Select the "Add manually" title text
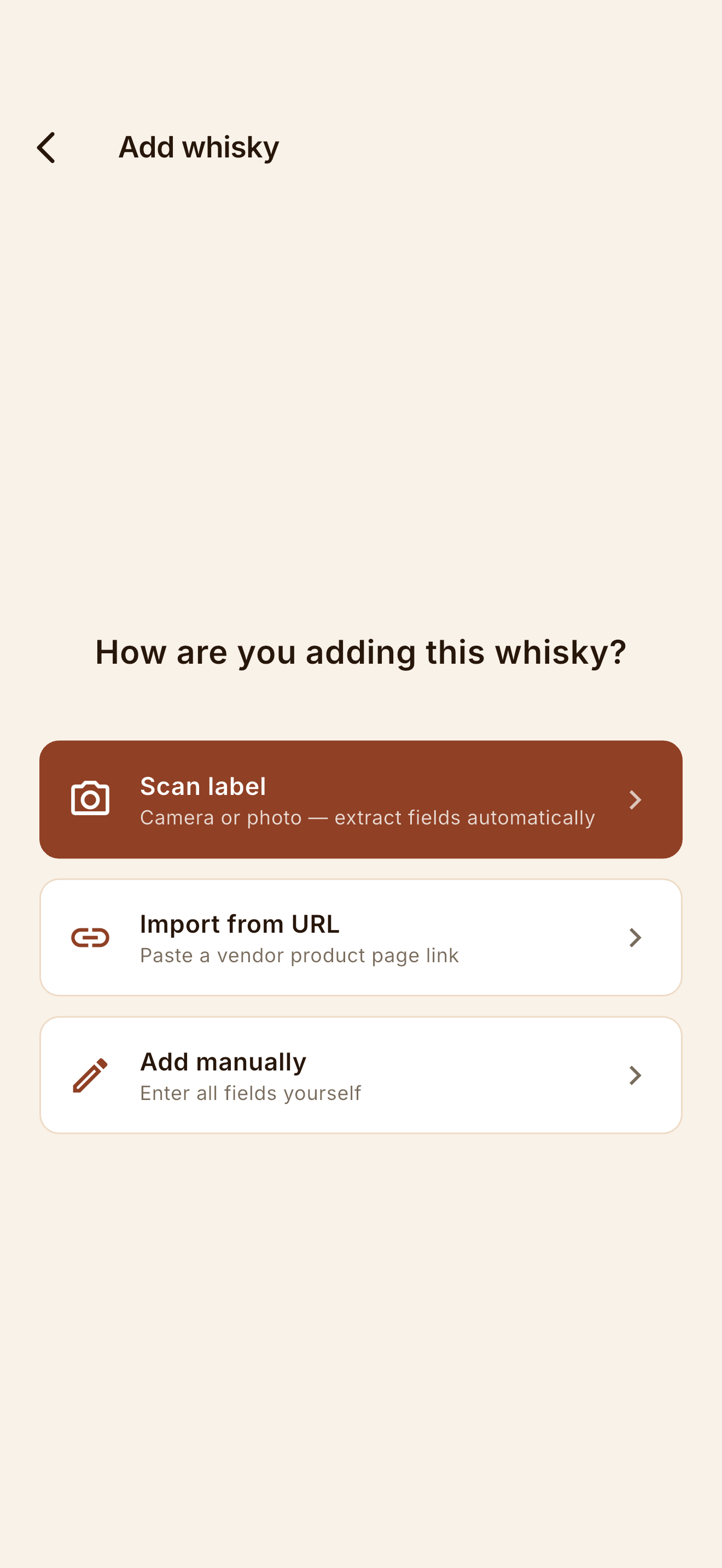Viewport: 722px width, 1568px height. [x=223, y=1062]
